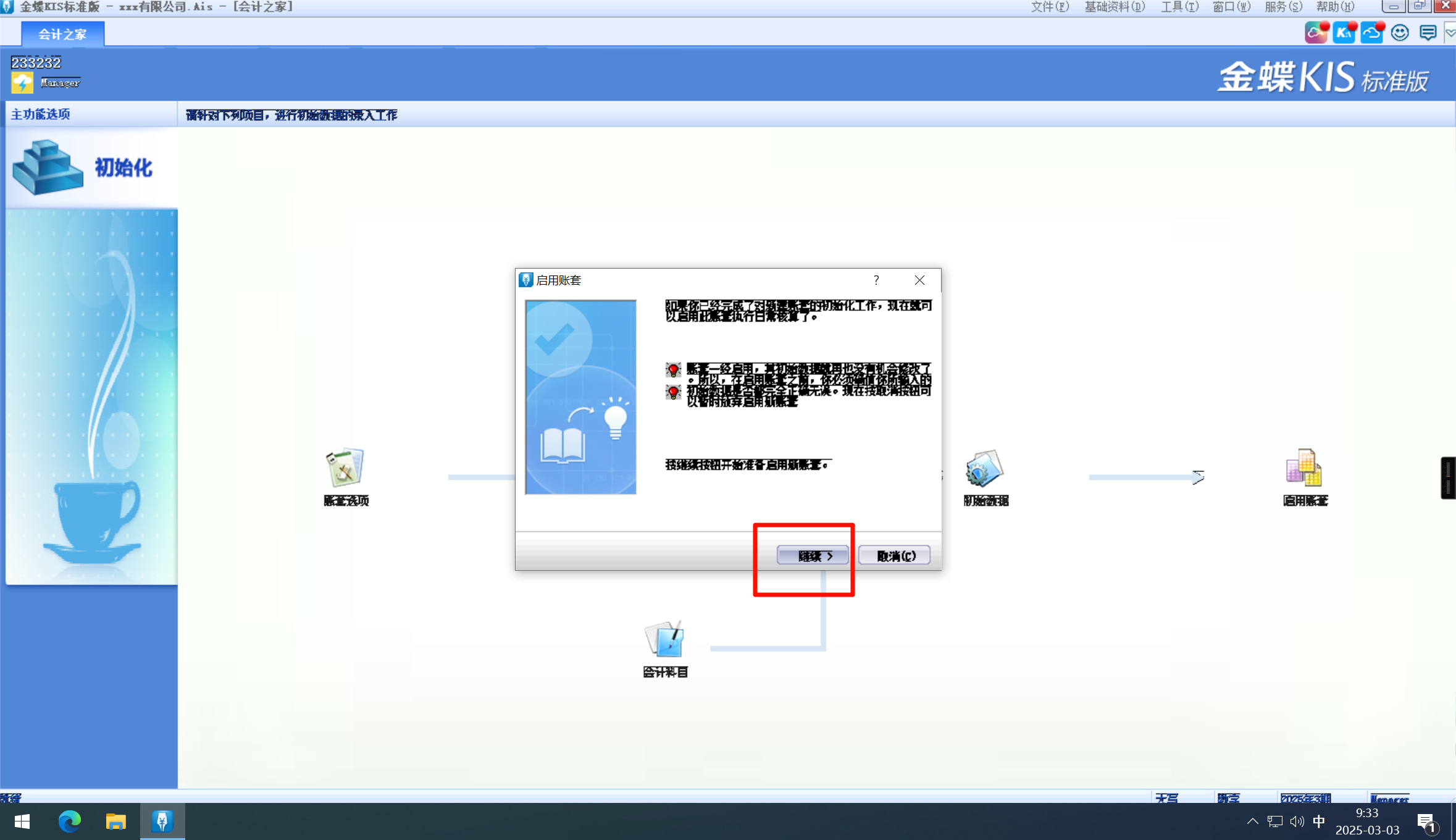Click the KA blue toolbar icon

click(1344, 32)
